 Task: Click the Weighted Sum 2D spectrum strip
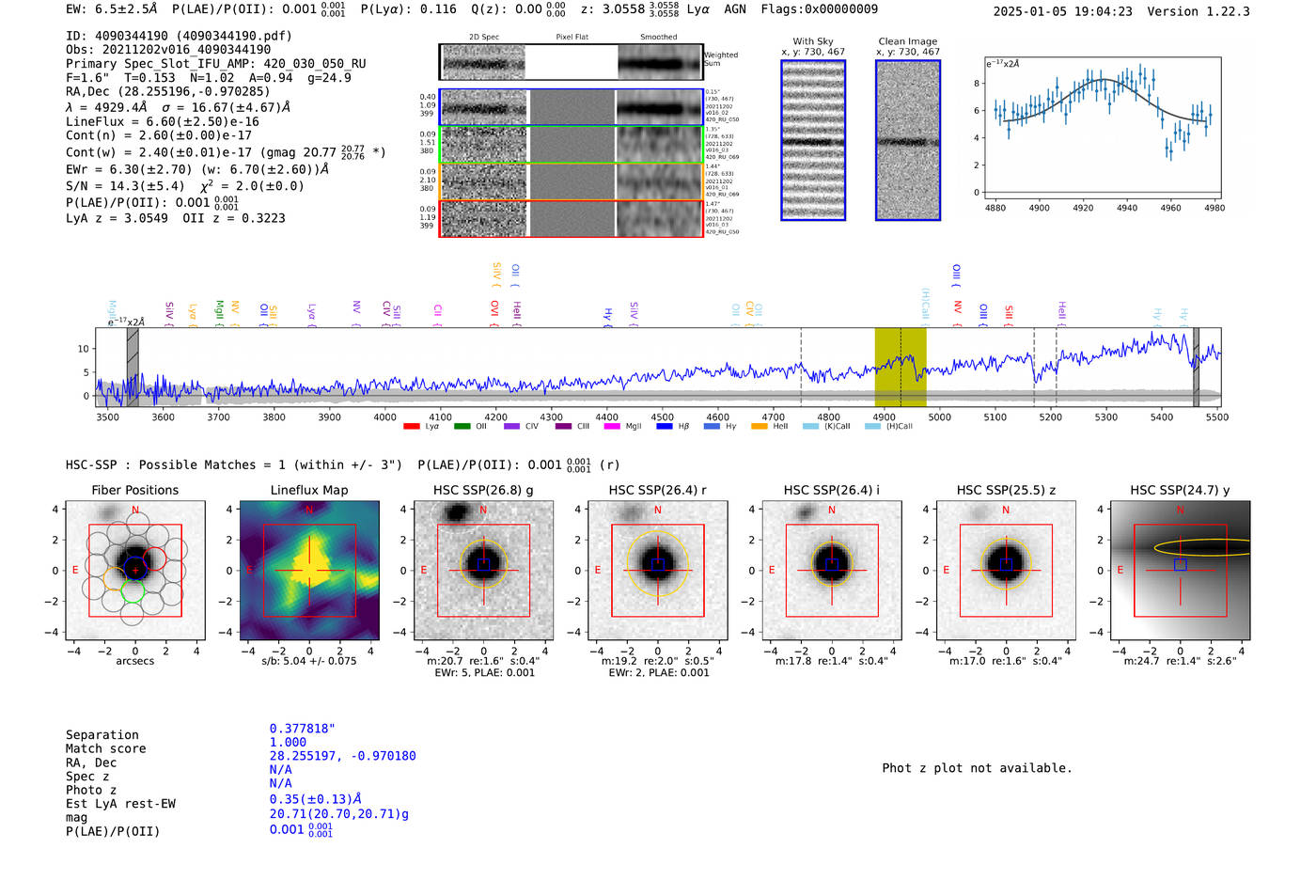572,62
